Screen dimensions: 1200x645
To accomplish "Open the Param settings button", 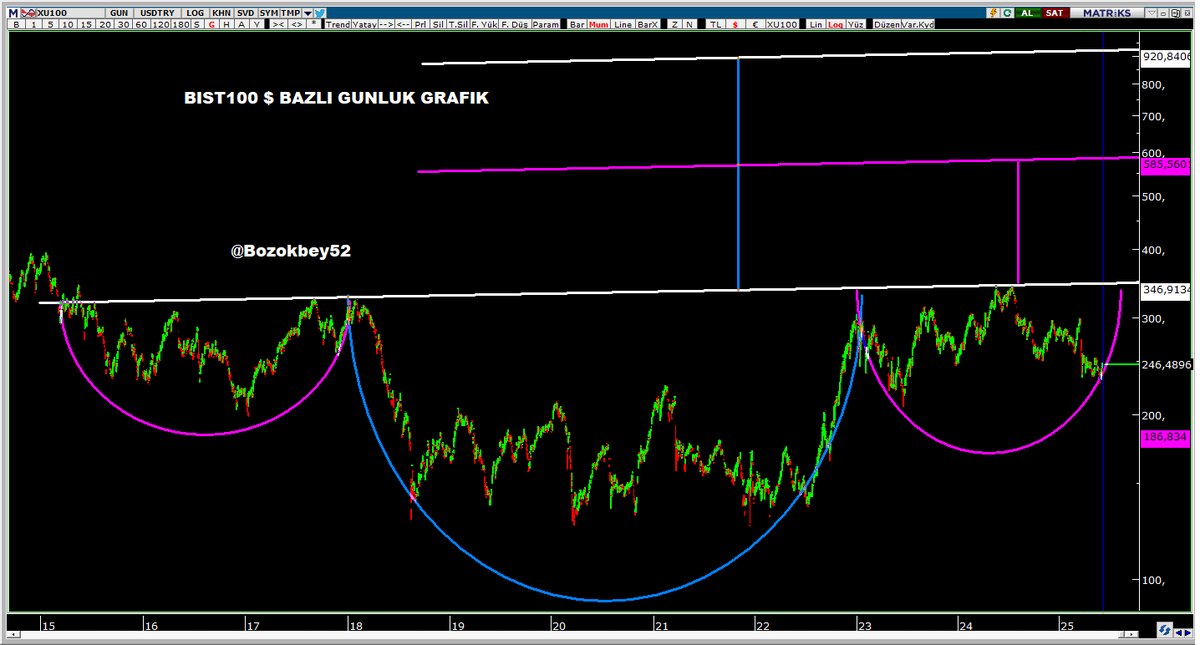I will click(x=546, y=24).
